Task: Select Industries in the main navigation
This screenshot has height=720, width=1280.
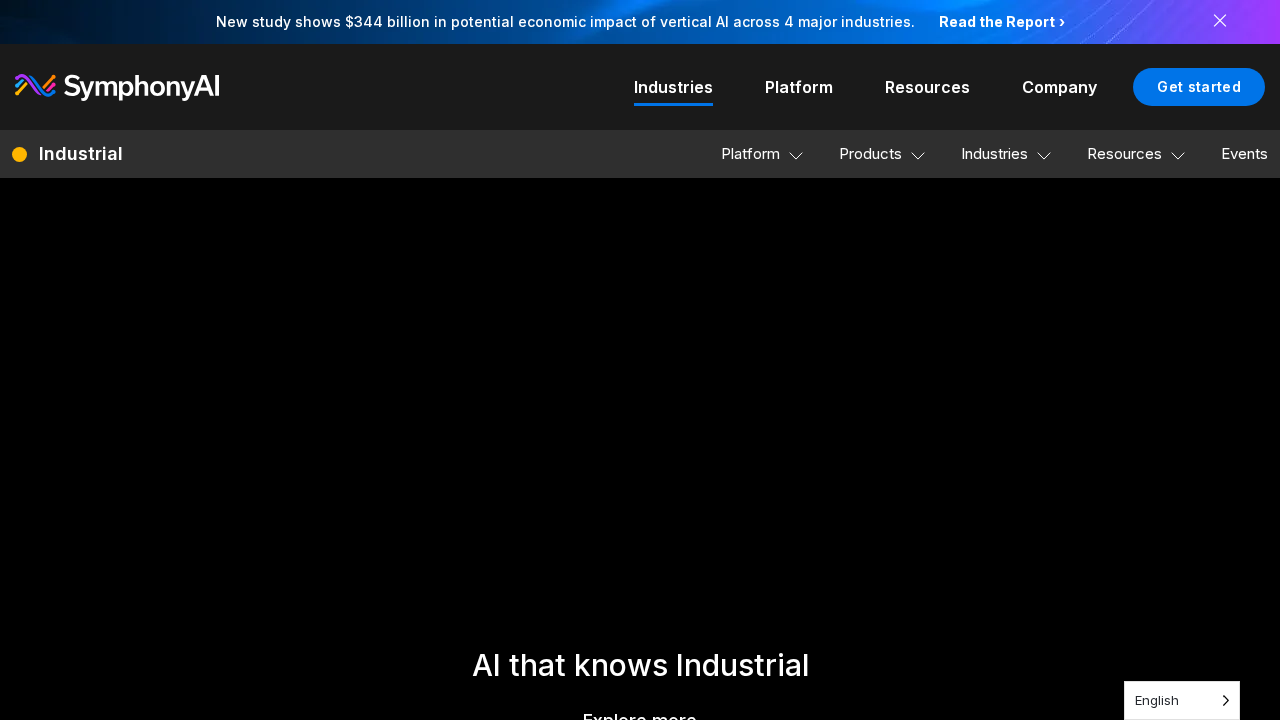Action: (x=673, y=87)
